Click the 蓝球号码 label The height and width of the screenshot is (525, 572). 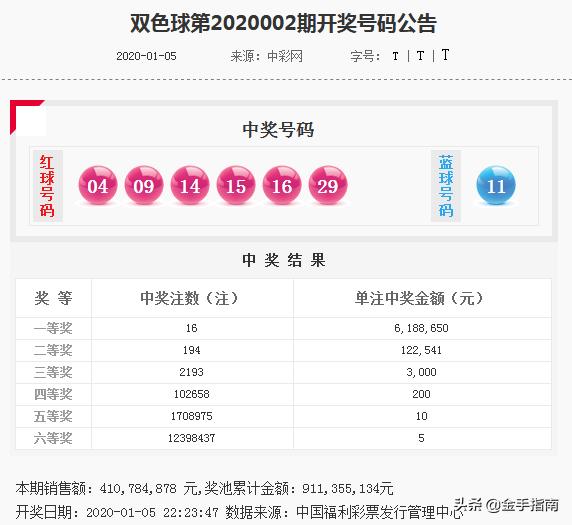point(445,186)
